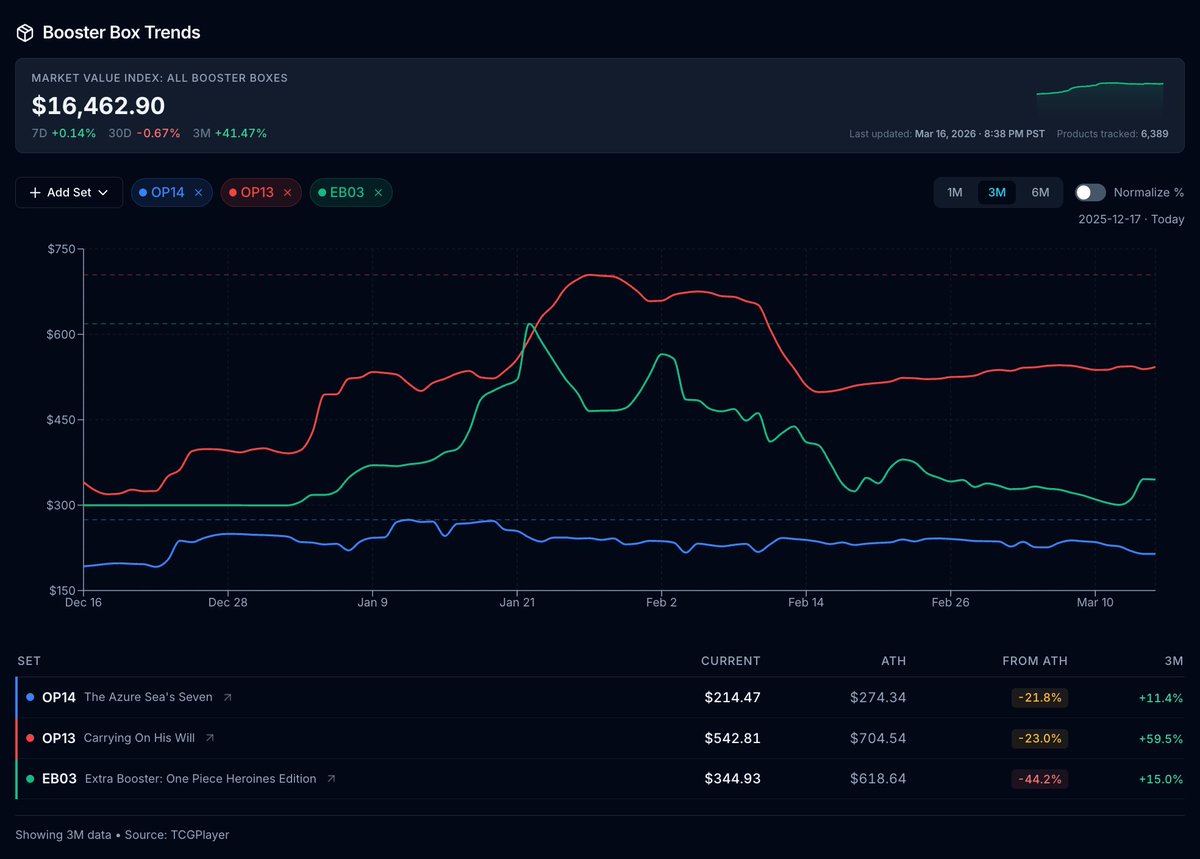
Task: Remove the EB03 set chip
Action: [378, 193]
